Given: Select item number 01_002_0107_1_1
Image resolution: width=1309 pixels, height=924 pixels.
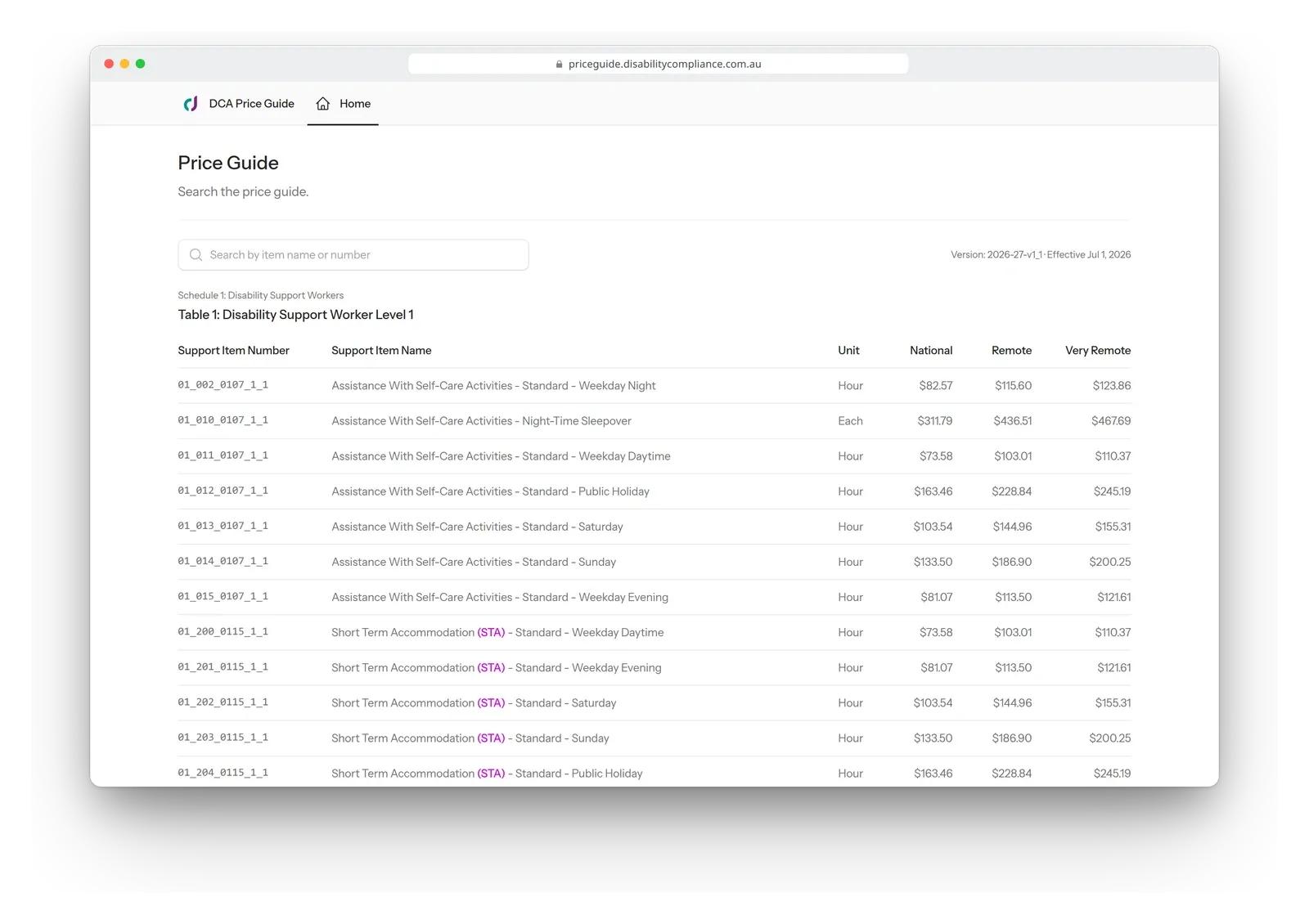Looking at the screenshot, I should point(223,385).
